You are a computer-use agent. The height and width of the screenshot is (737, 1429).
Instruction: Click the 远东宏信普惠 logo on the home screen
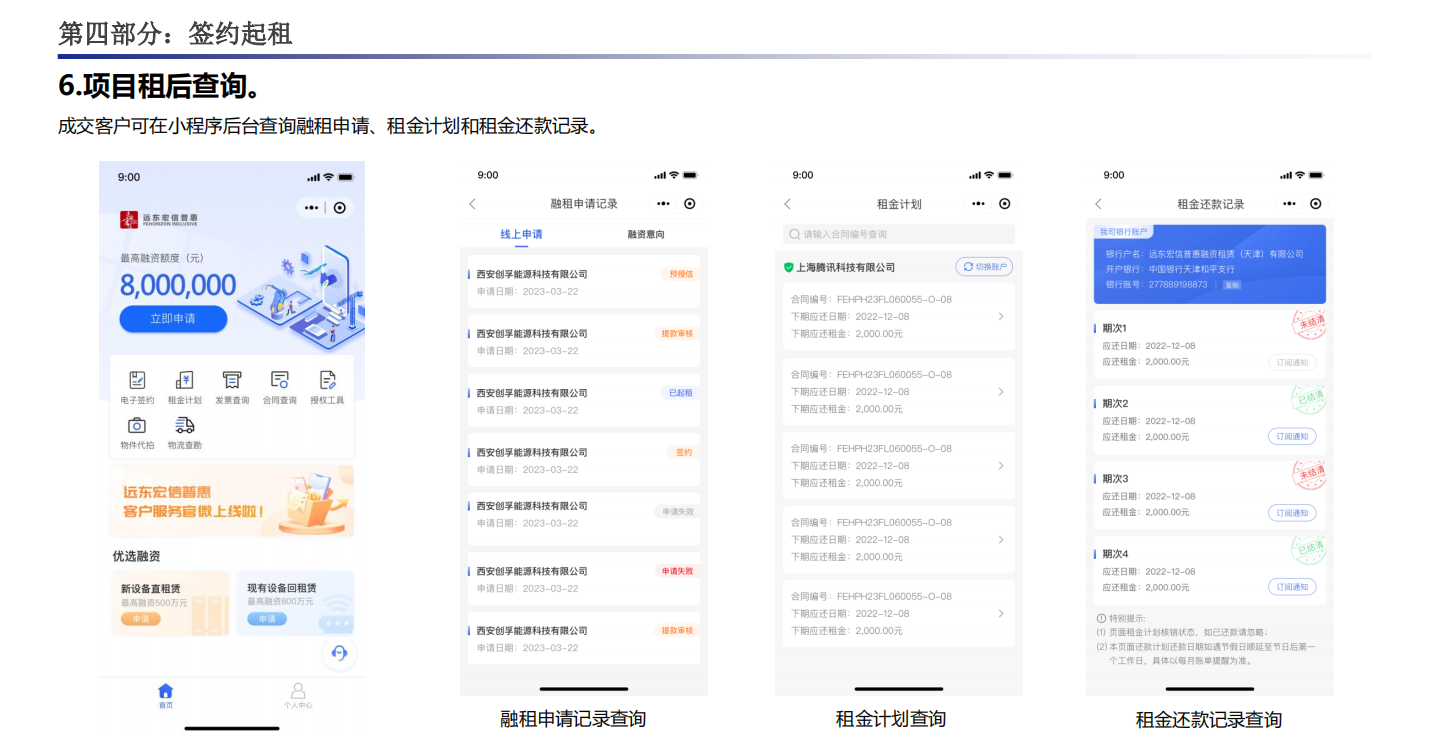[159, 219]
